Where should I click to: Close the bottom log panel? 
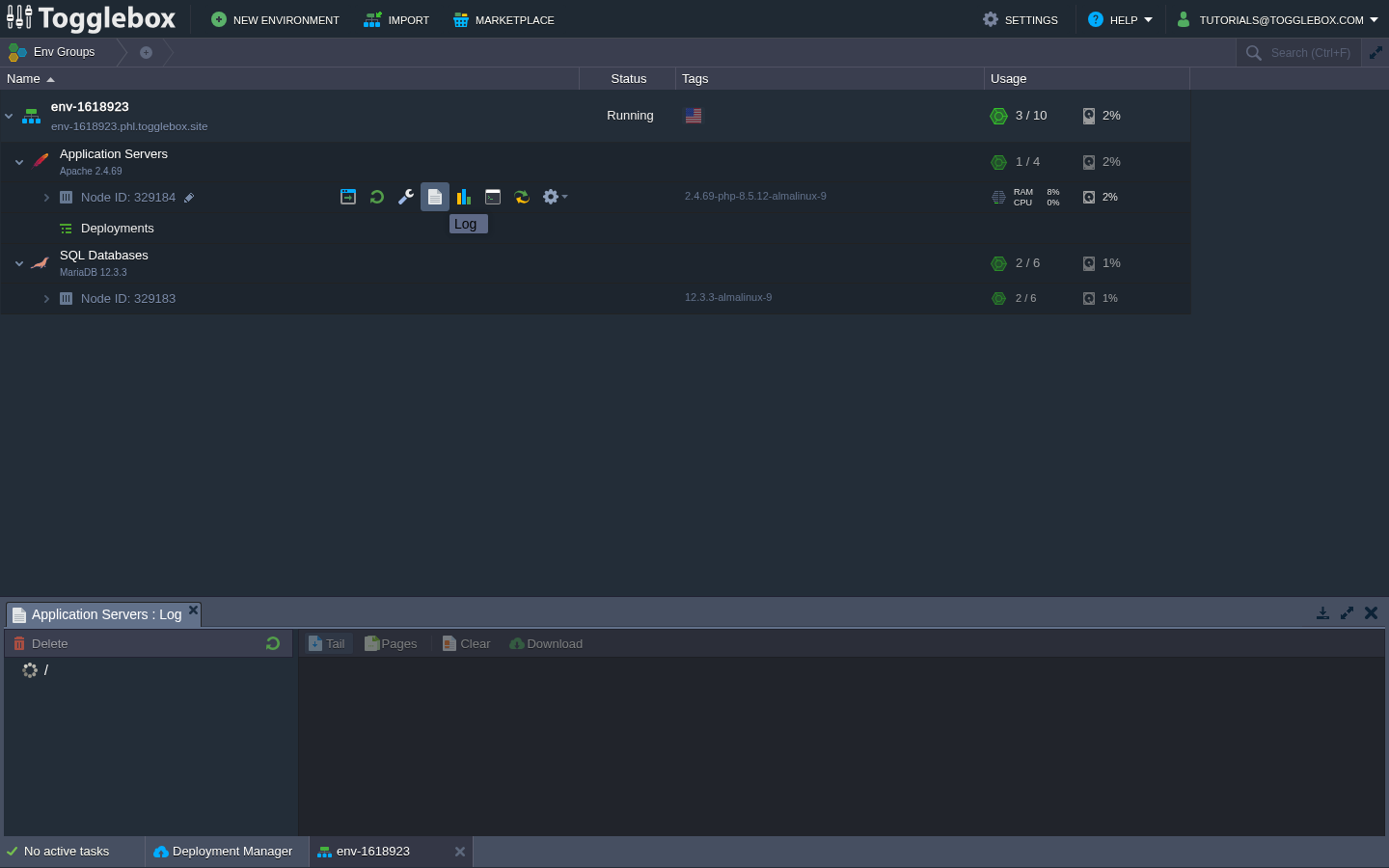pos(1371,612)
